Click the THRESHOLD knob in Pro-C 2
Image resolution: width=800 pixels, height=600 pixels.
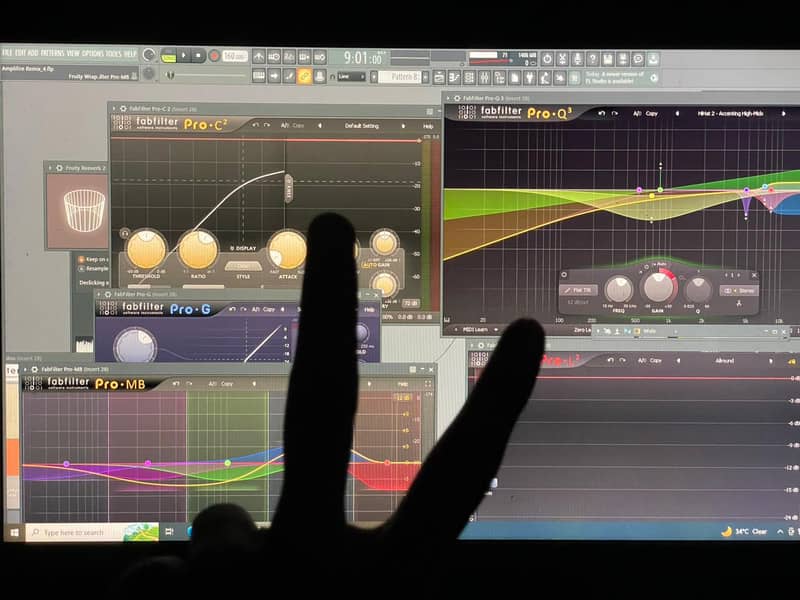coord(146,249)
